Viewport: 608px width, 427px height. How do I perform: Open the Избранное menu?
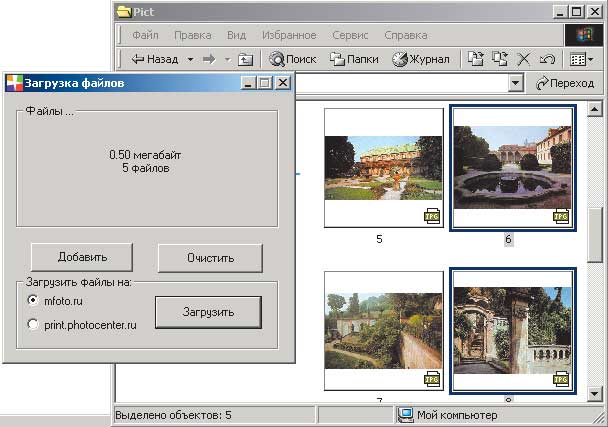click(289, 35)
